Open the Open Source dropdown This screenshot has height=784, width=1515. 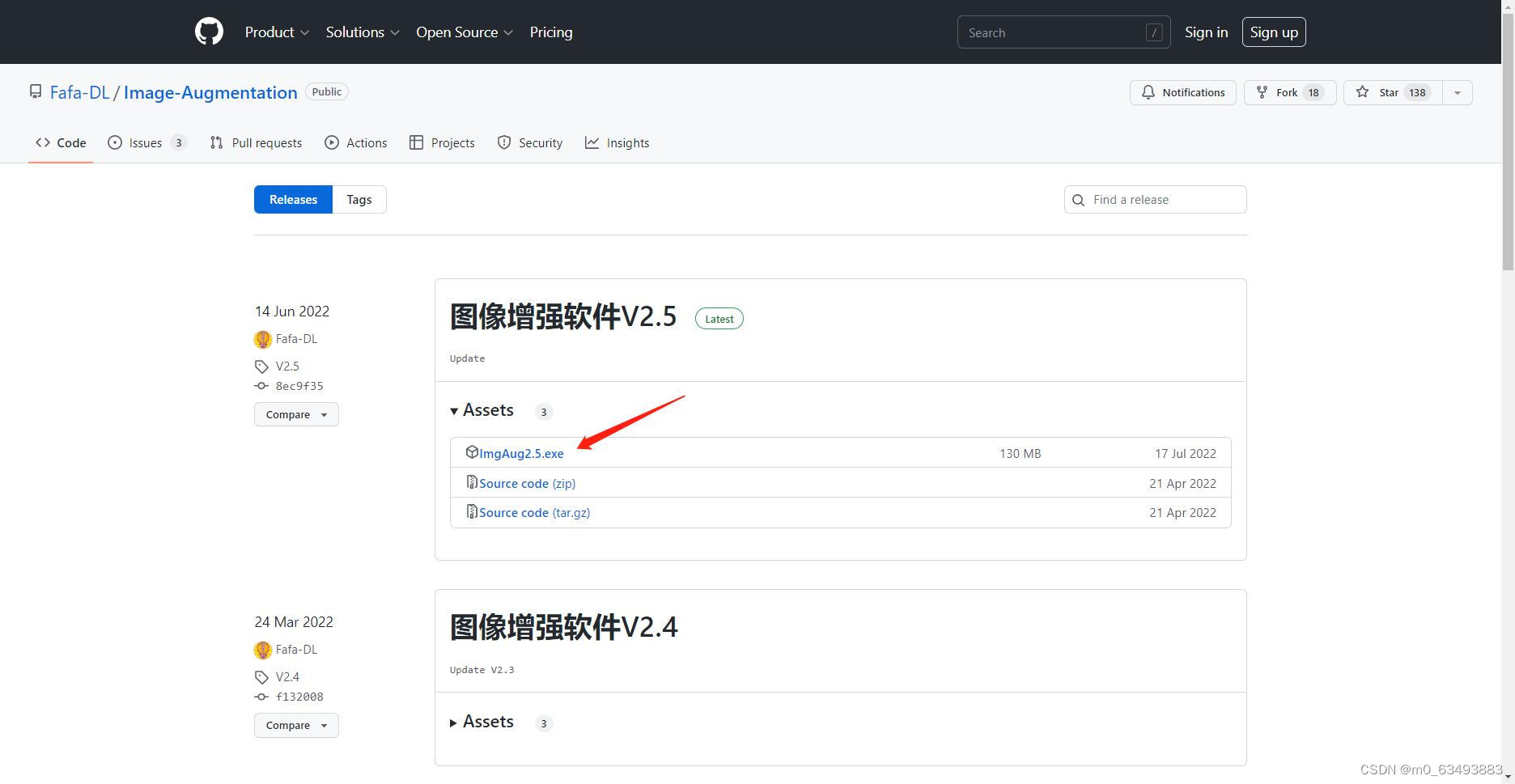(465, 32)
